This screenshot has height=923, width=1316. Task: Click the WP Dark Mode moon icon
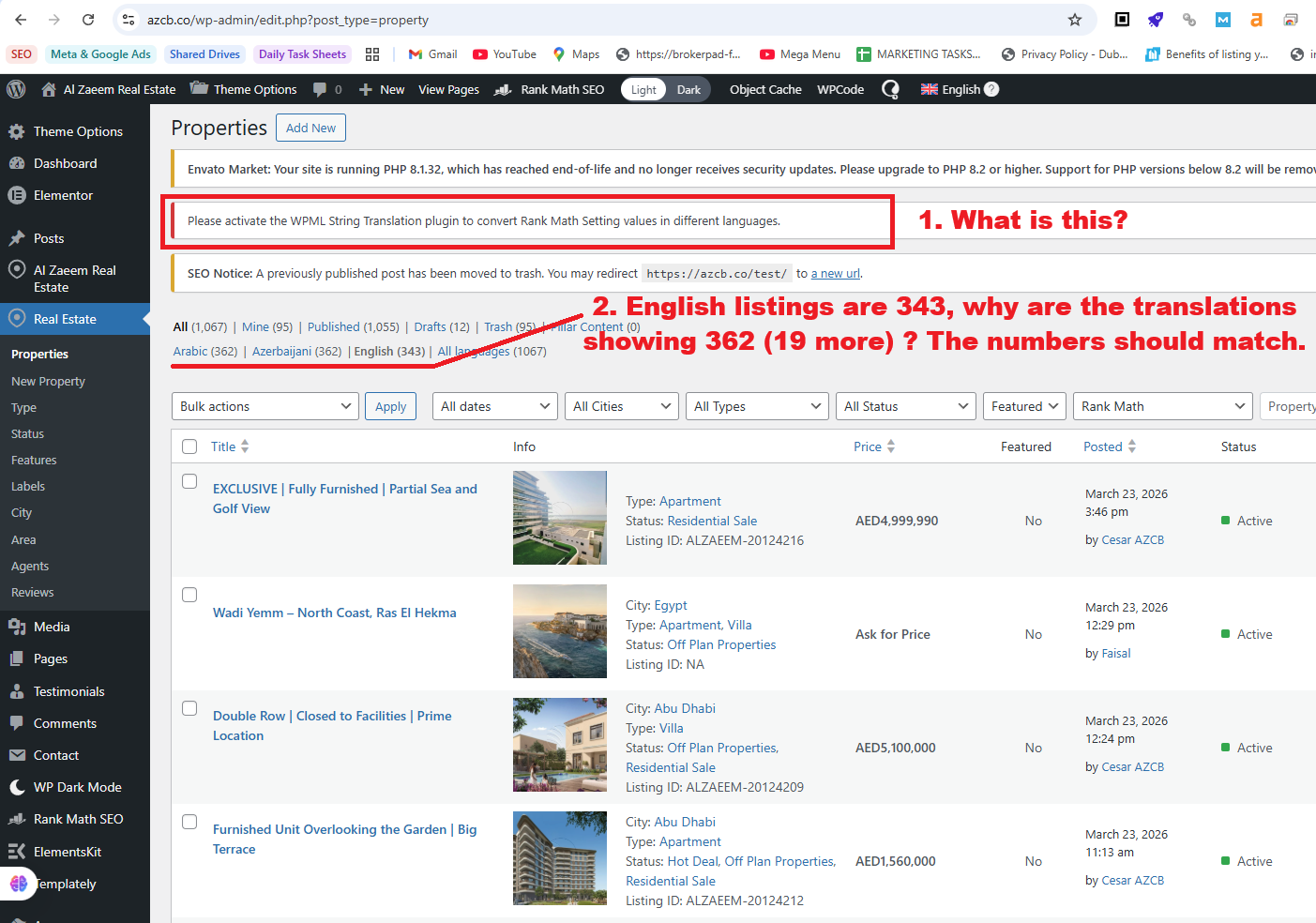17,787
